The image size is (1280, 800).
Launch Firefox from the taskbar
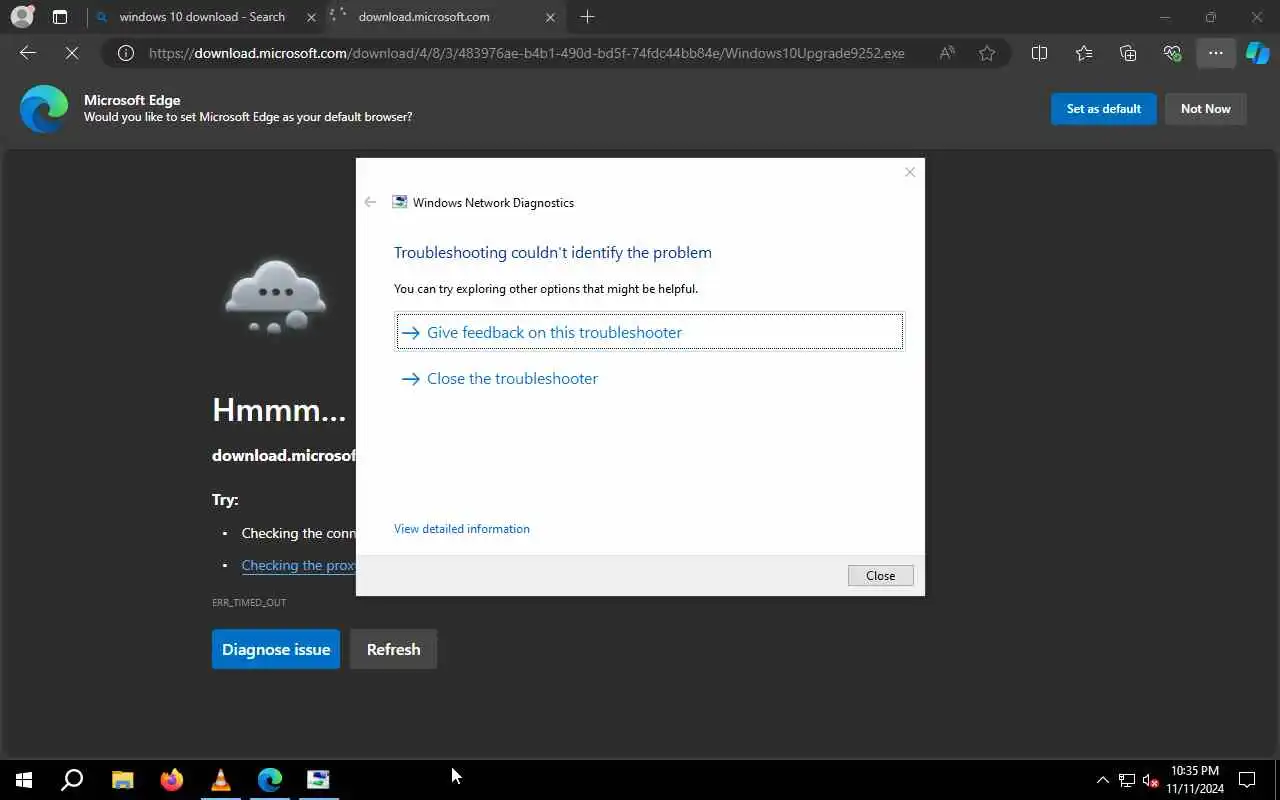[172, 780]
